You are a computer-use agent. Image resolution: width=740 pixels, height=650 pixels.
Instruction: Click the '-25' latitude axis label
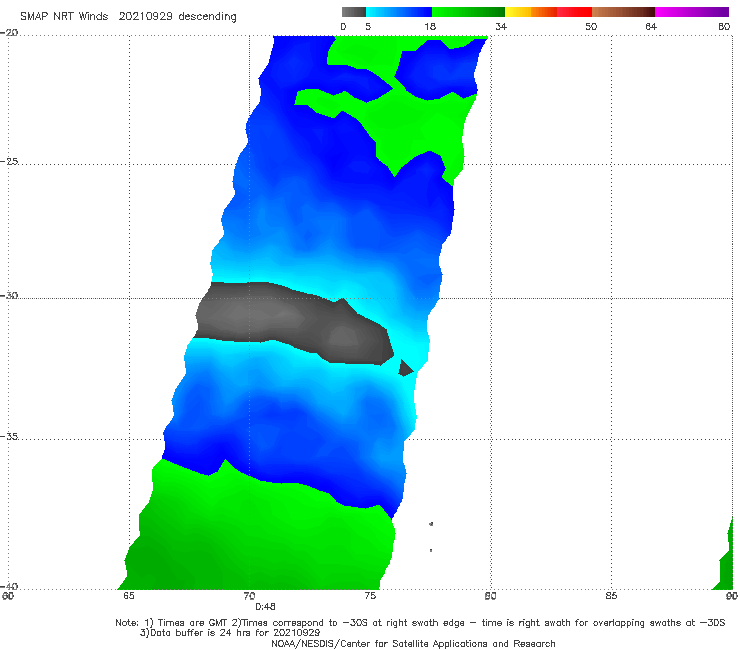tap(9, 161)
